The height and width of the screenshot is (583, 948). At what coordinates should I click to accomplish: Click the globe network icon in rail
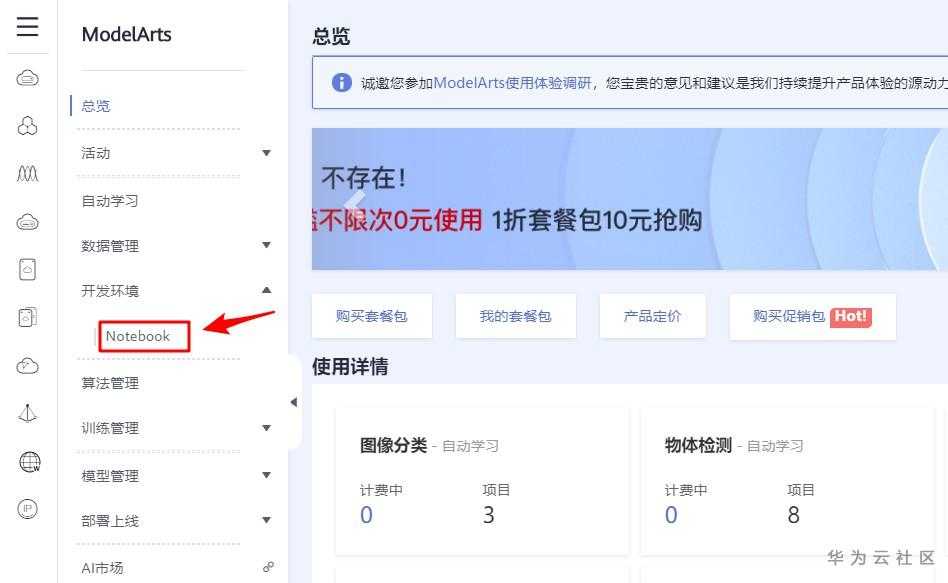[29, 462]
